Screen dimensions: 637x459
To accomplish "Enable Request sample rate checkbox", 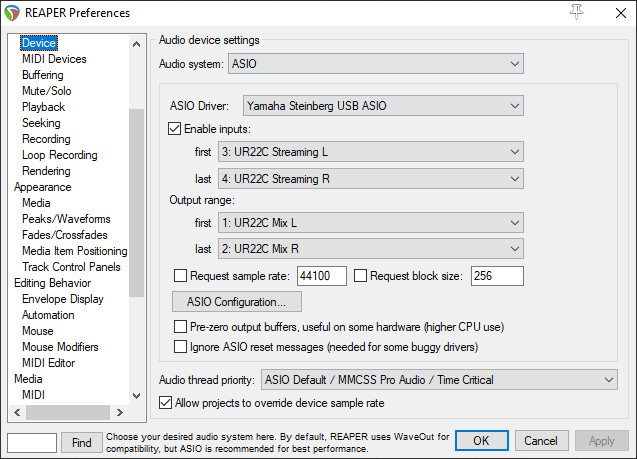I will click(x=180, y=276).
